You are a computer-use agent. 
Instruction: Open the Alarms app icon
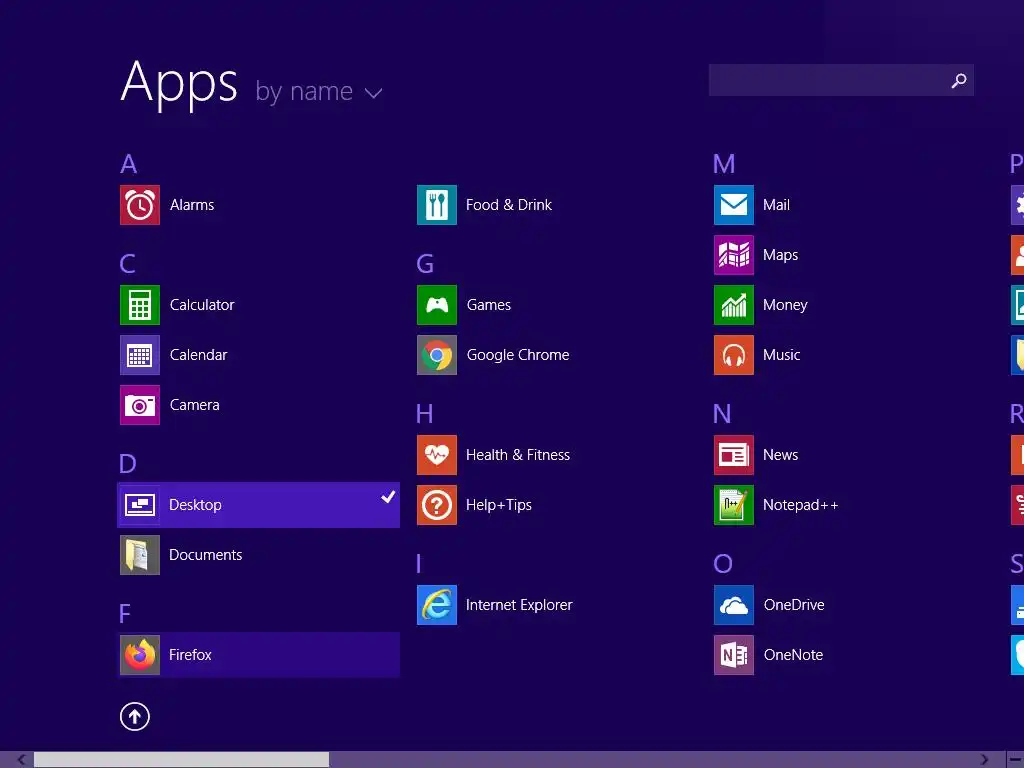140,205
